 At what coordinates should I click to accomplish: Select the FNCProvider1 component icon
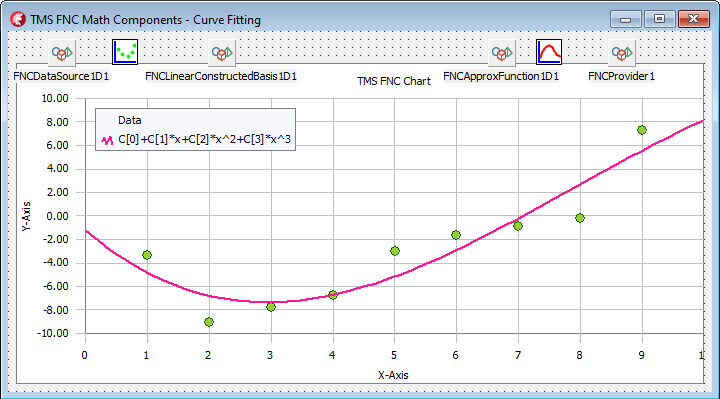click(621, 52)
